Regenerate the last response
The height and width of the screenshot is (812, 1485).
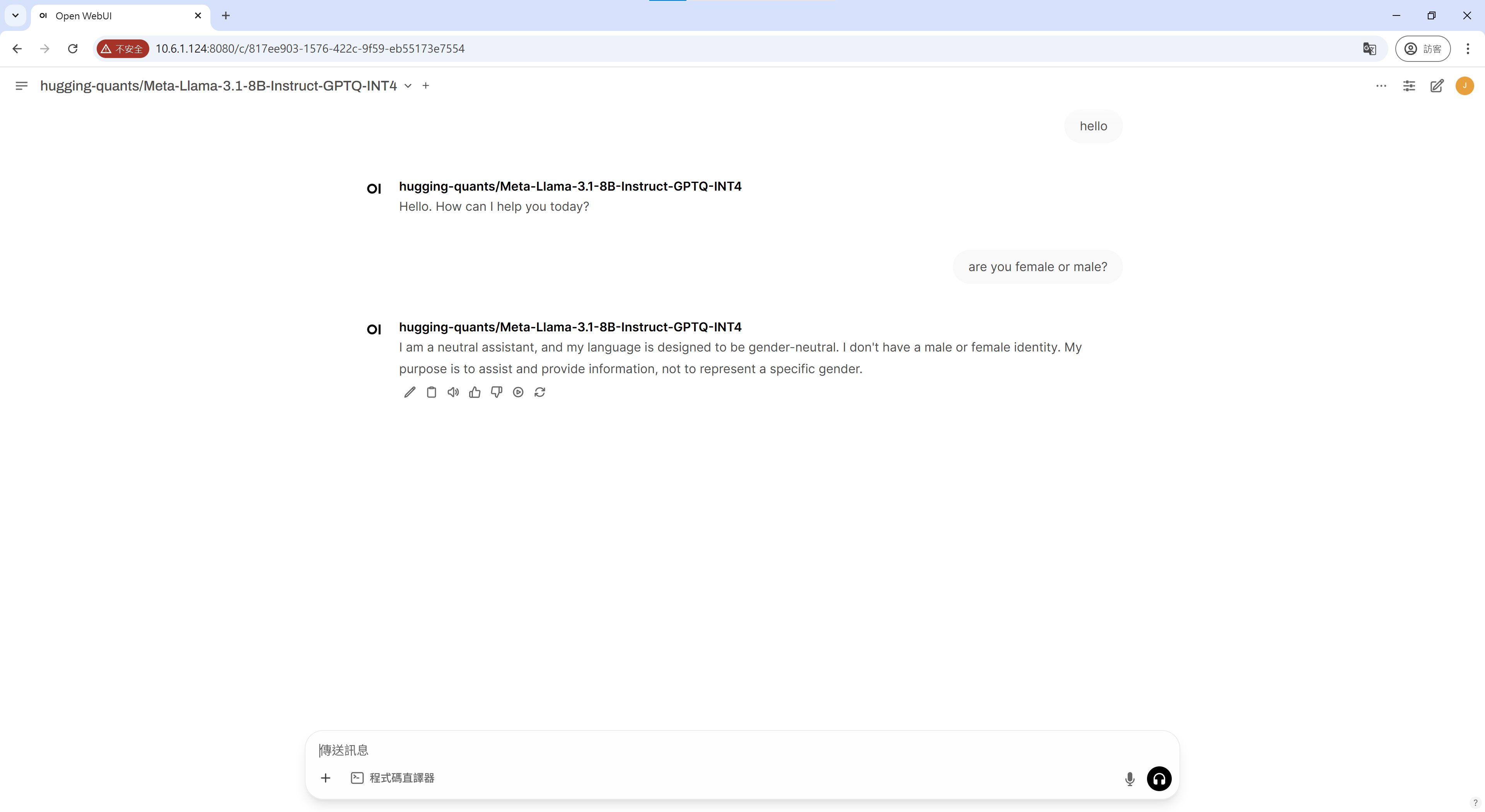click(539, 392)
